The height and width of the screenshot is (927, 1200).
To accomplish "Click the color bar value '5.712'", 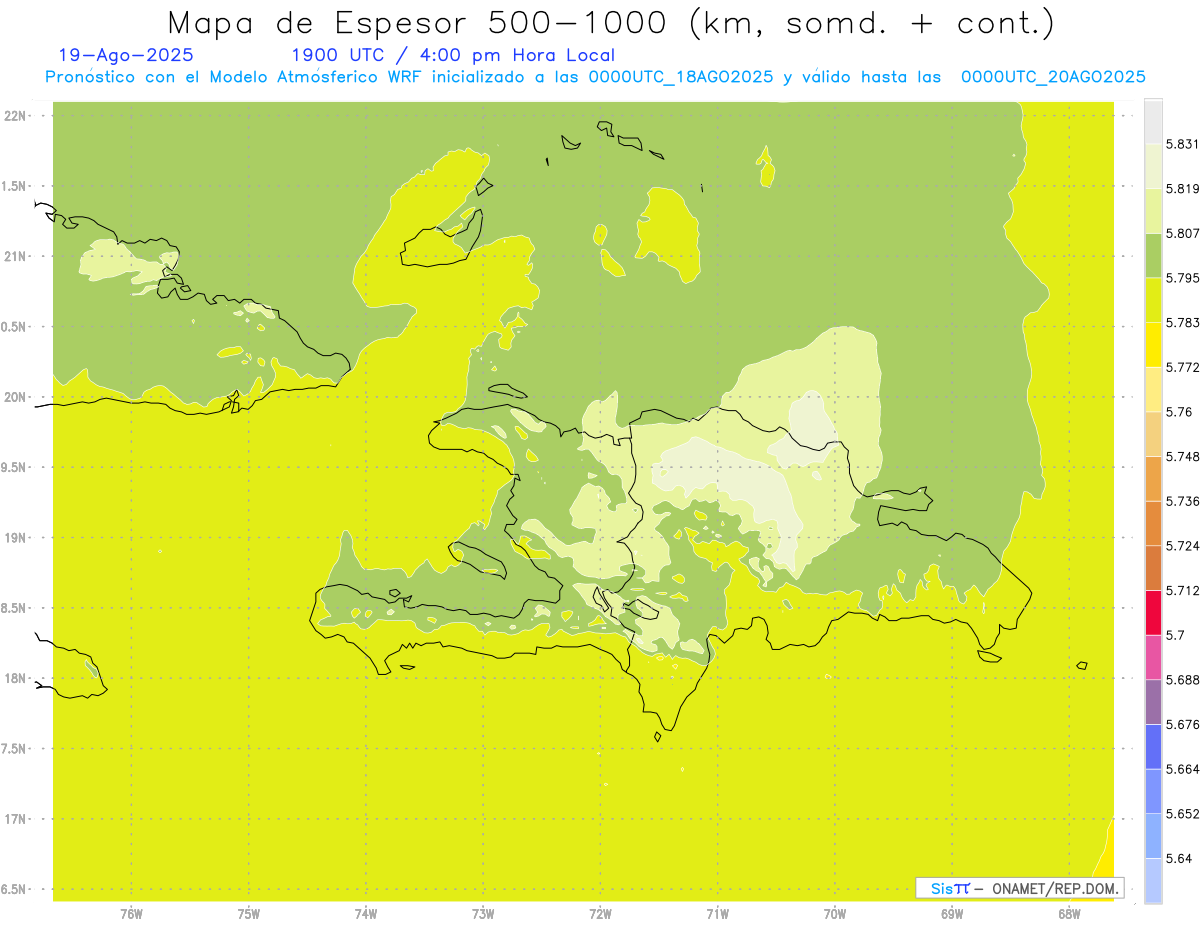I will tap(1183, 590).
